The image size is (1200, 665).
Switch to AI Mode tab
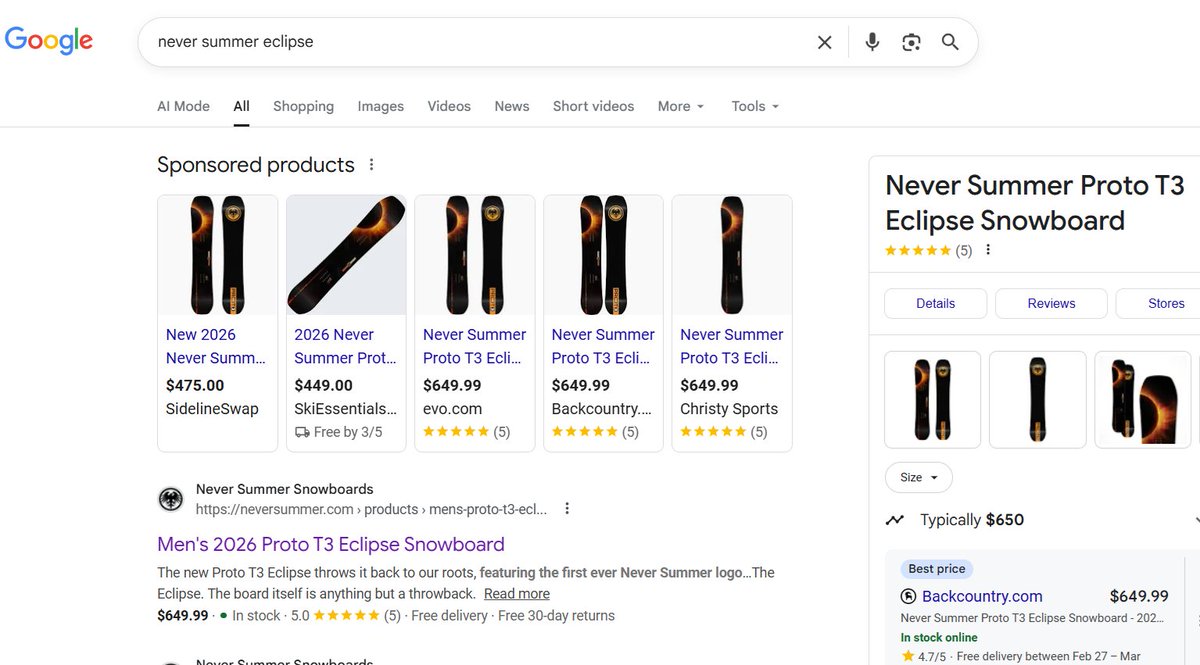tap(183, 106)
